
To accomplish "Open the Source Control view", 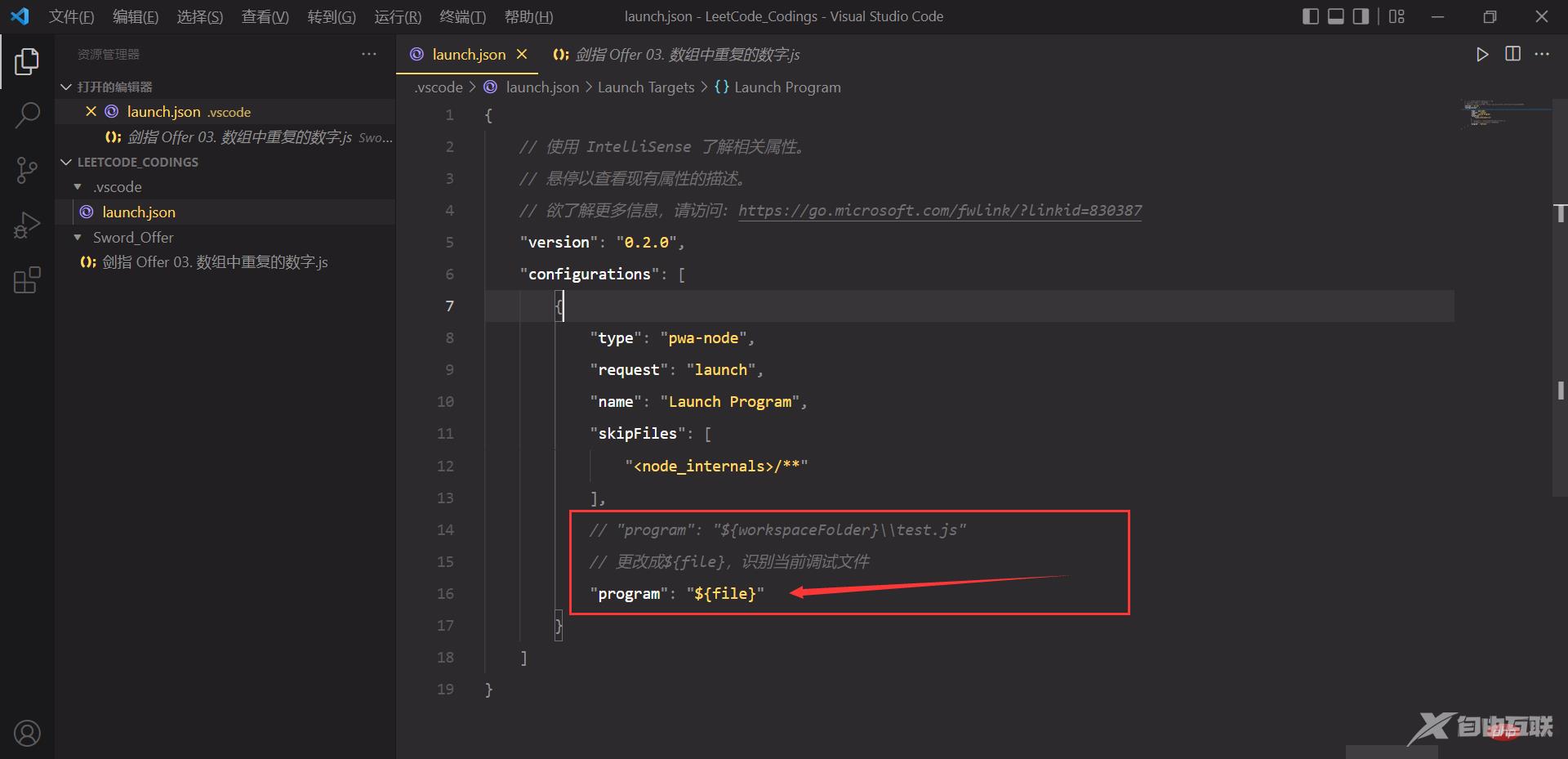I will 27,170.
